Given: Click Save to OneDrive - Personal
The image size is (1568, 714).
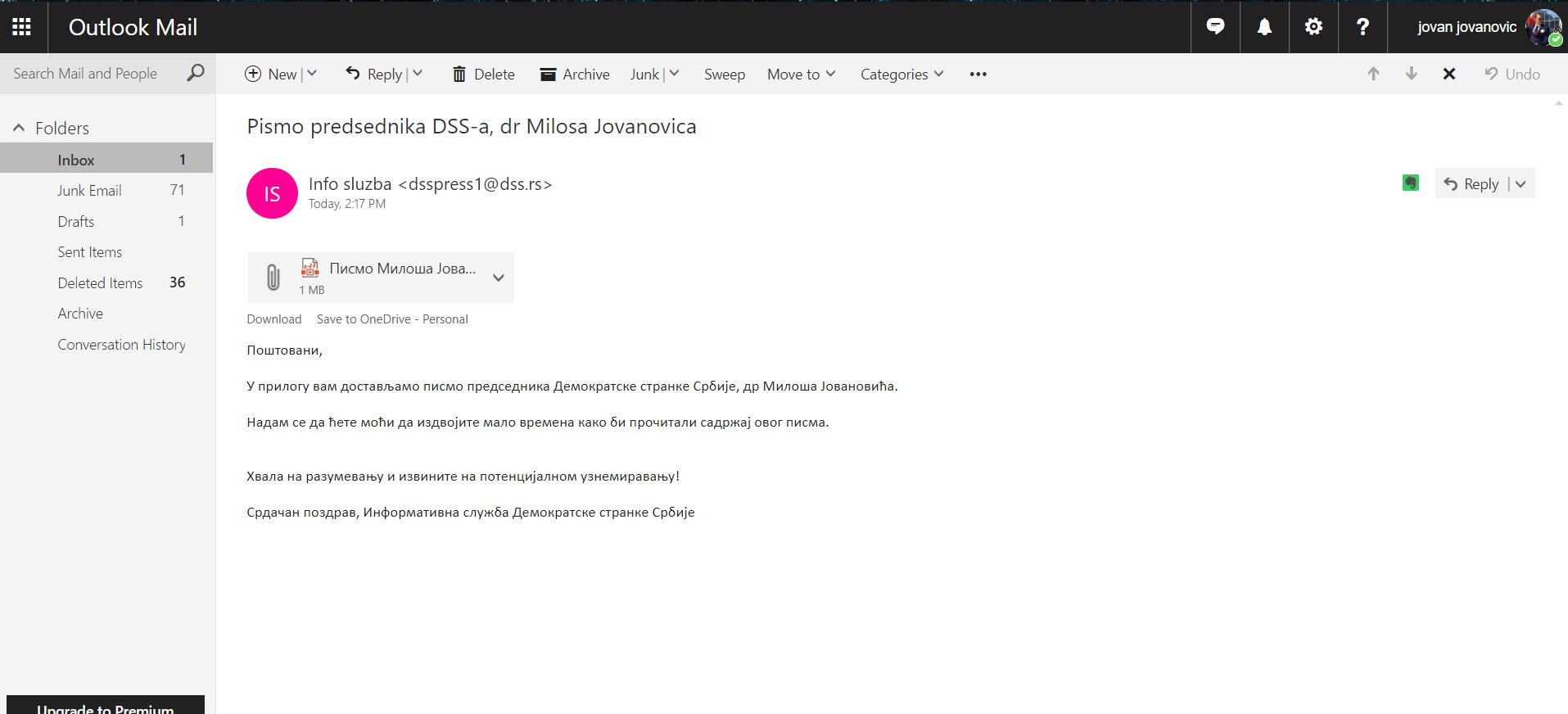Looking at the screenshot, I should pos(392,319).
